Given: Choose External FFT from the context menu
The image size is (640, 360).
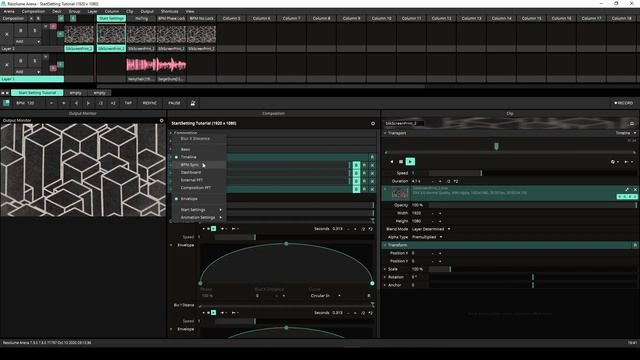Looking at the screenshot, I should tap(192, 180).
